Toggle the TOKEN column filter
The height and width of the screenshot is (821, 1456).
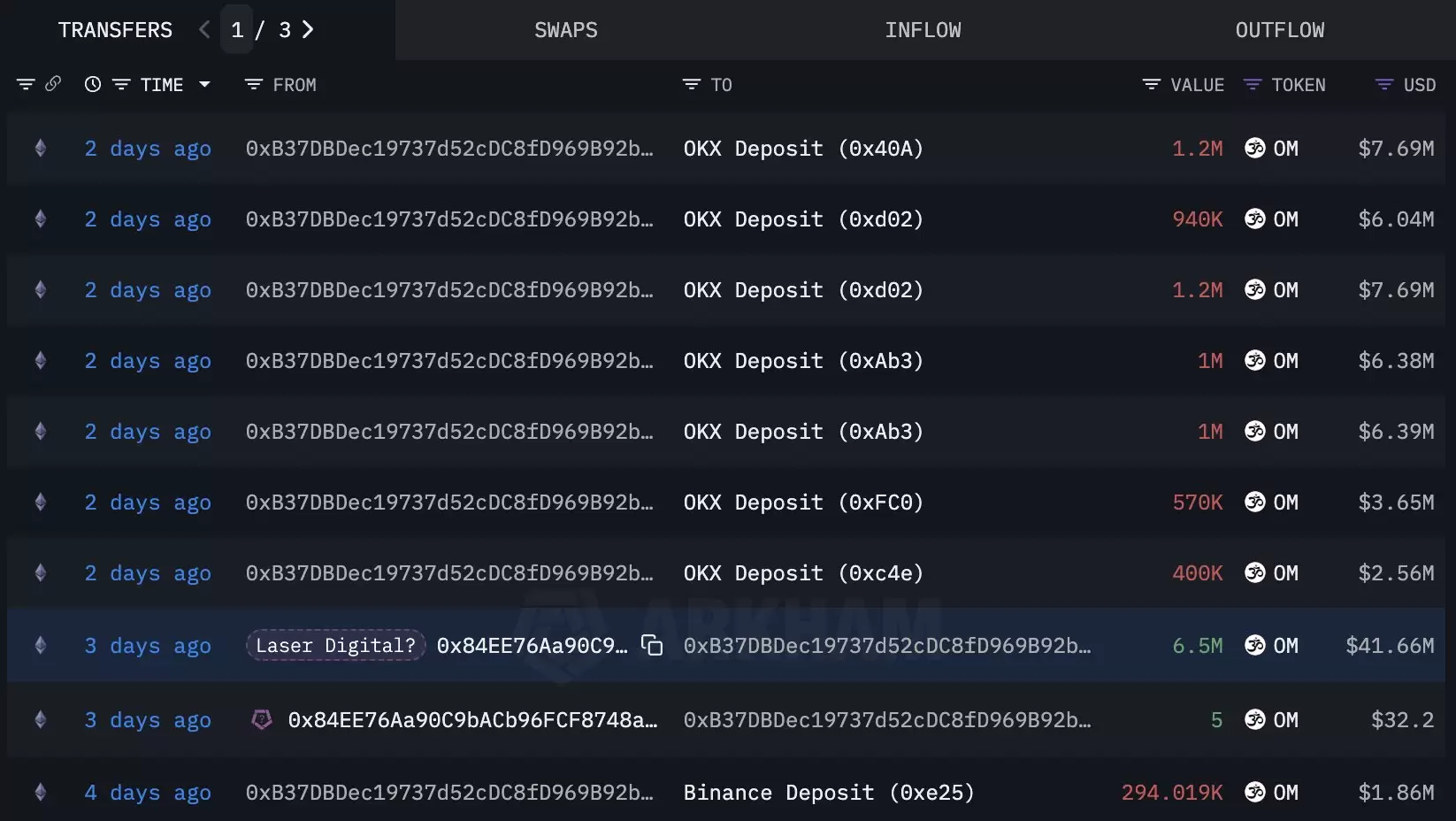tap(1252, 85)
